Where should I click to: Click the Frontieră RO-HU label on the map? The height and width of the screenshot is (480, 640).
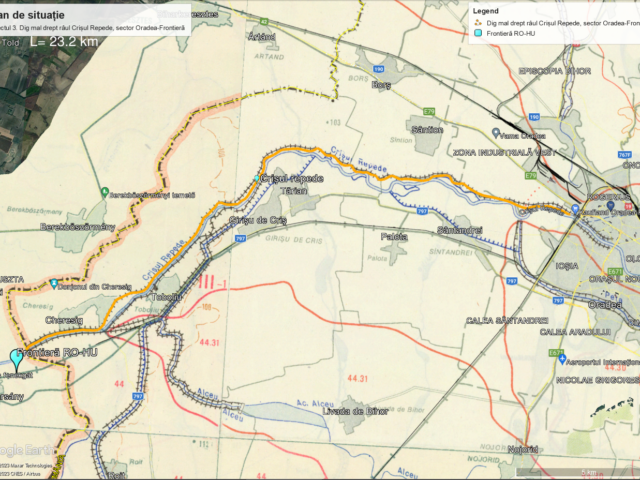click(57, 353)
